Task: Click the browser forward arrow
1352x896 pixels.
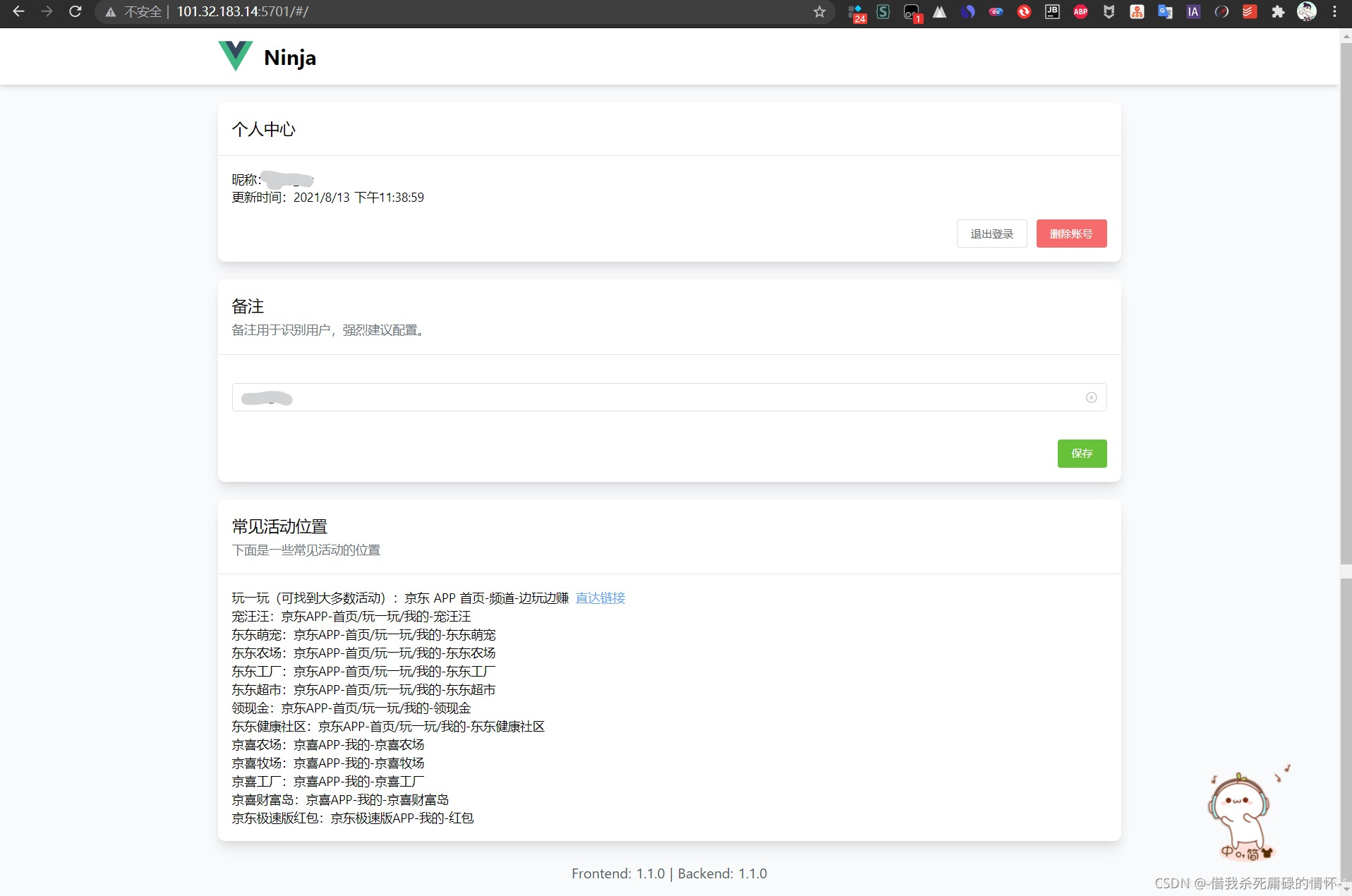Action: click(x=47, y=11)
